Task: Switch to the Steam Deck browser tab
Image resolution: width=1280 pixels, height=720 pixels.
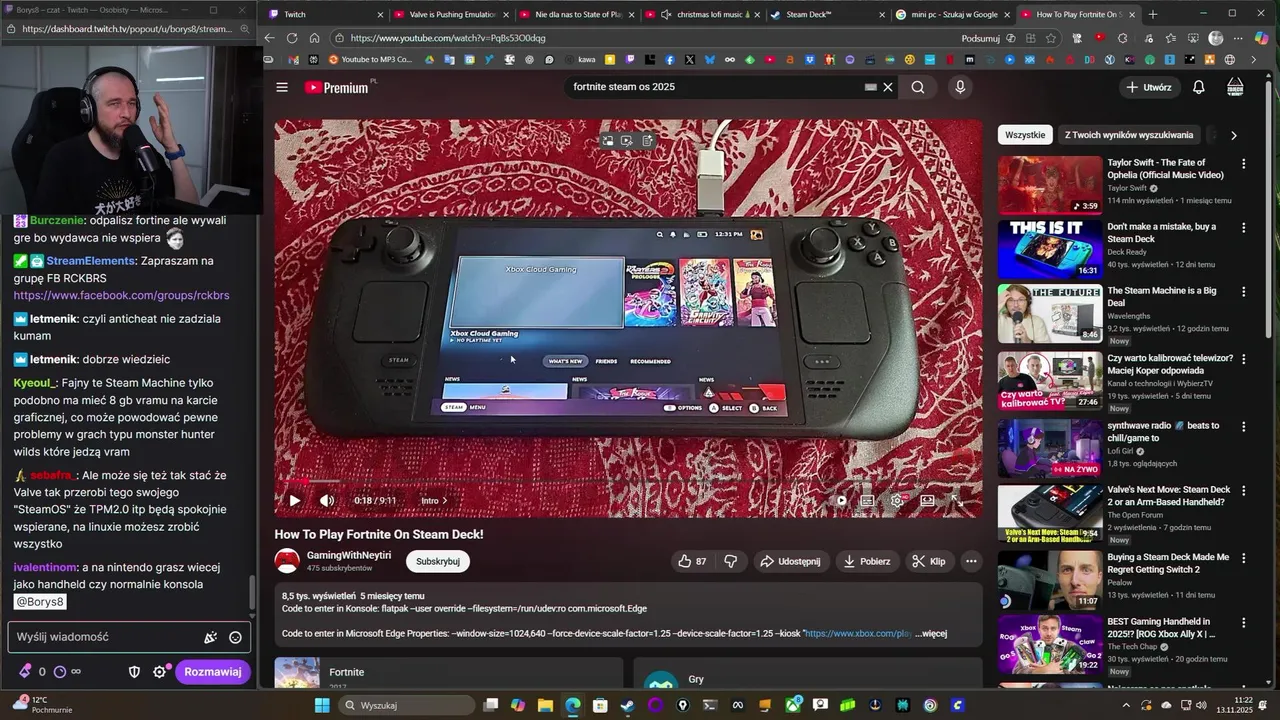Action: pos(828,14)
